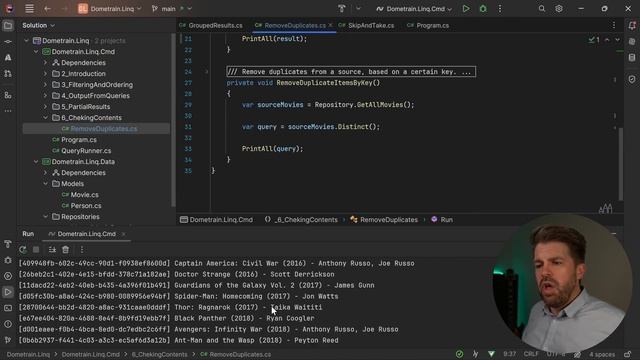This screenshot has width=640, height=360.
Task: Open the Build tool window hammer icon
Action: 8,244
